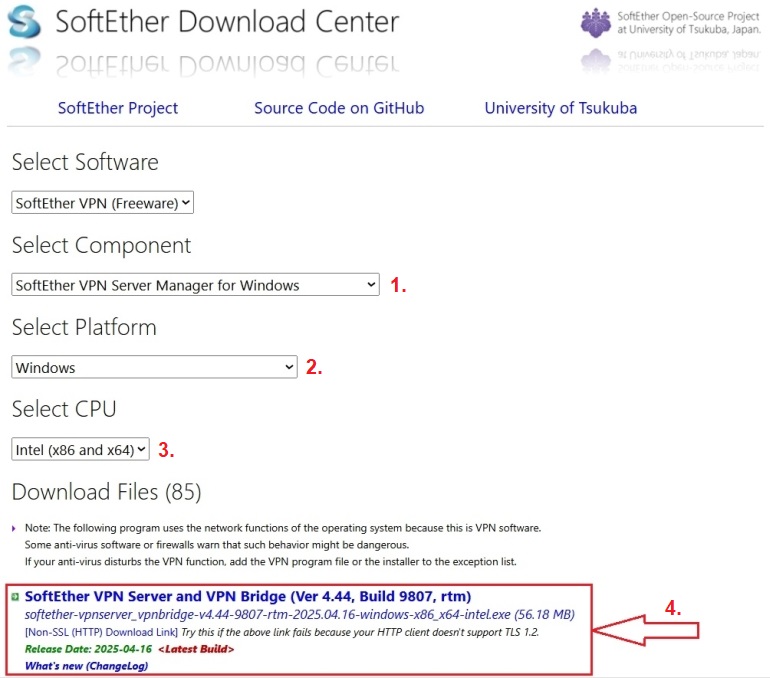This screenshot has width=770, height=678.
Task: Open Source Code on GitHub navigation item
Action: (339, 108)
